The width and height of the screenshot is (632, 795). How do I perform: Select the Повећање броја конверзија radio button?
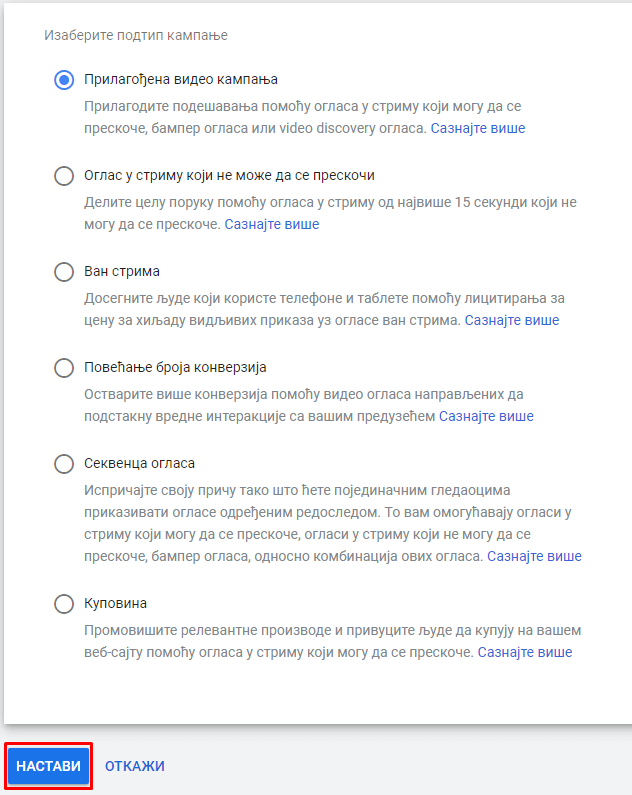point(64,368)
